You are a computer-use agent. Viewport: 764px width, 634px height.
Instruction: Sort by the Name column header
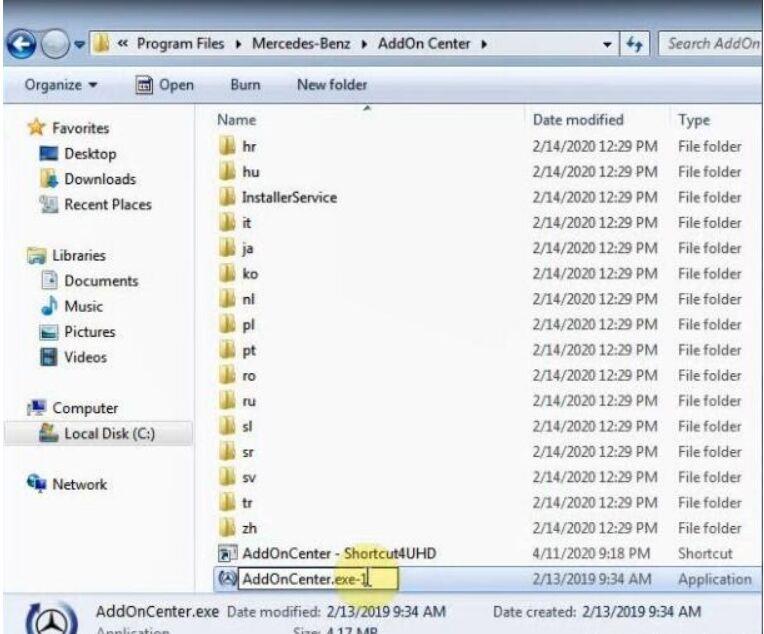236,120
